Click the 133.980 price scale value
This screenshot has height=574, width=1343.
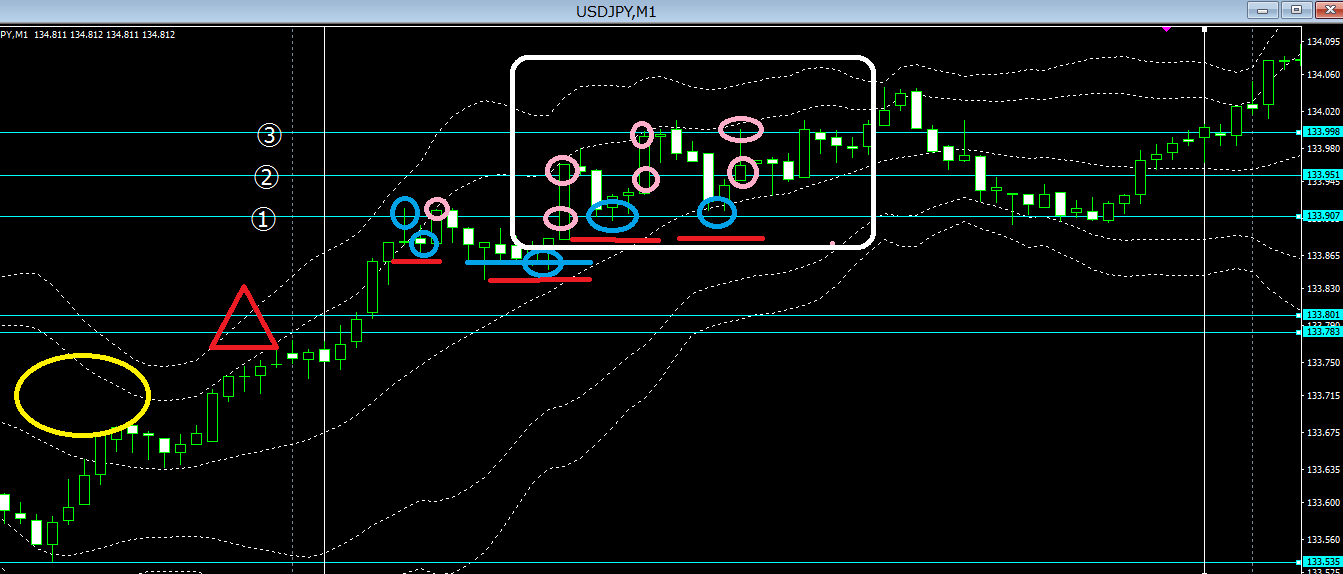(1324, 148)
